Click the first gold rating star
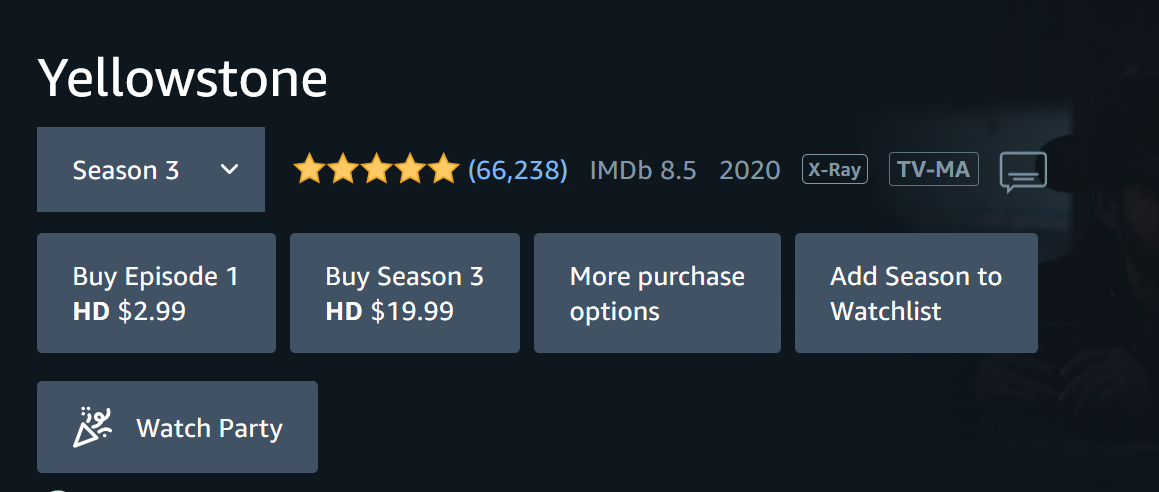The height and width of the screenshot is (492, 1159). tap(309, 168)
